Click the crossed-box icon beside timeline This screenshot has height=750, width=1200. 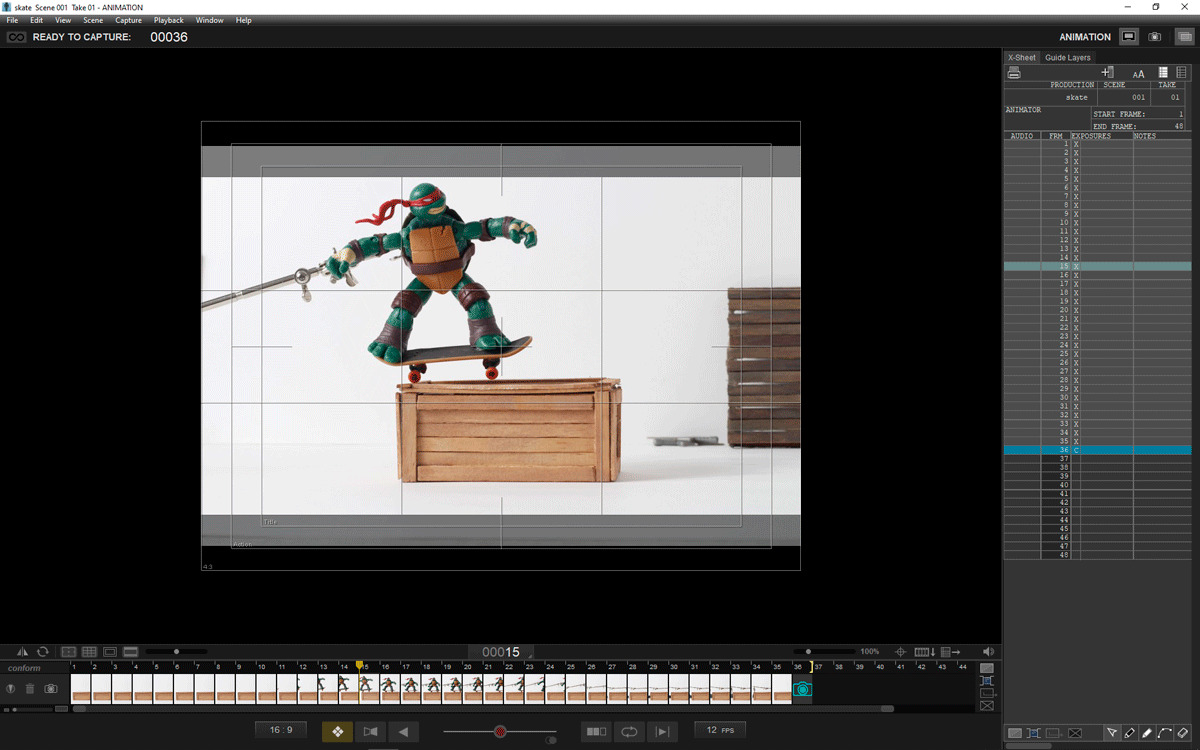987,706
